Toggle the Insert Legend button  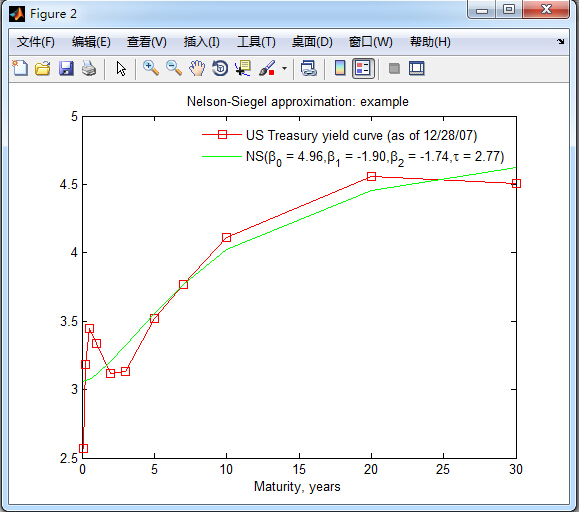pyautogui.click(x=363, y=68)
